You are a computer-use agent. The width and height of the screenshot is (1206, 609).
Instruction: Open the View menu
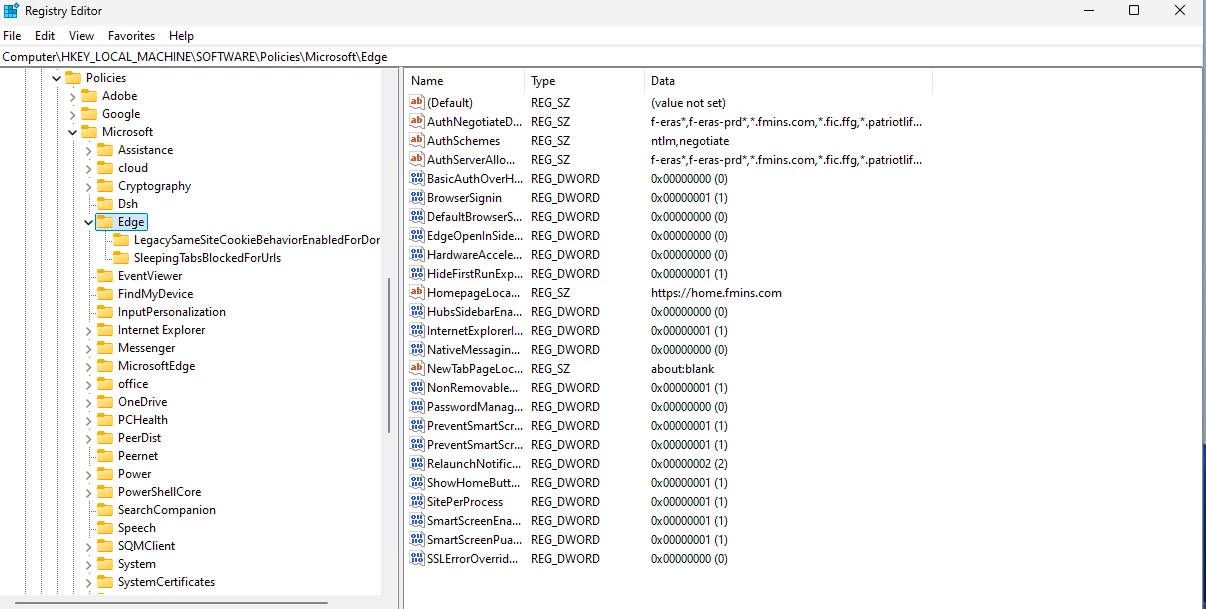pos(82,36)
